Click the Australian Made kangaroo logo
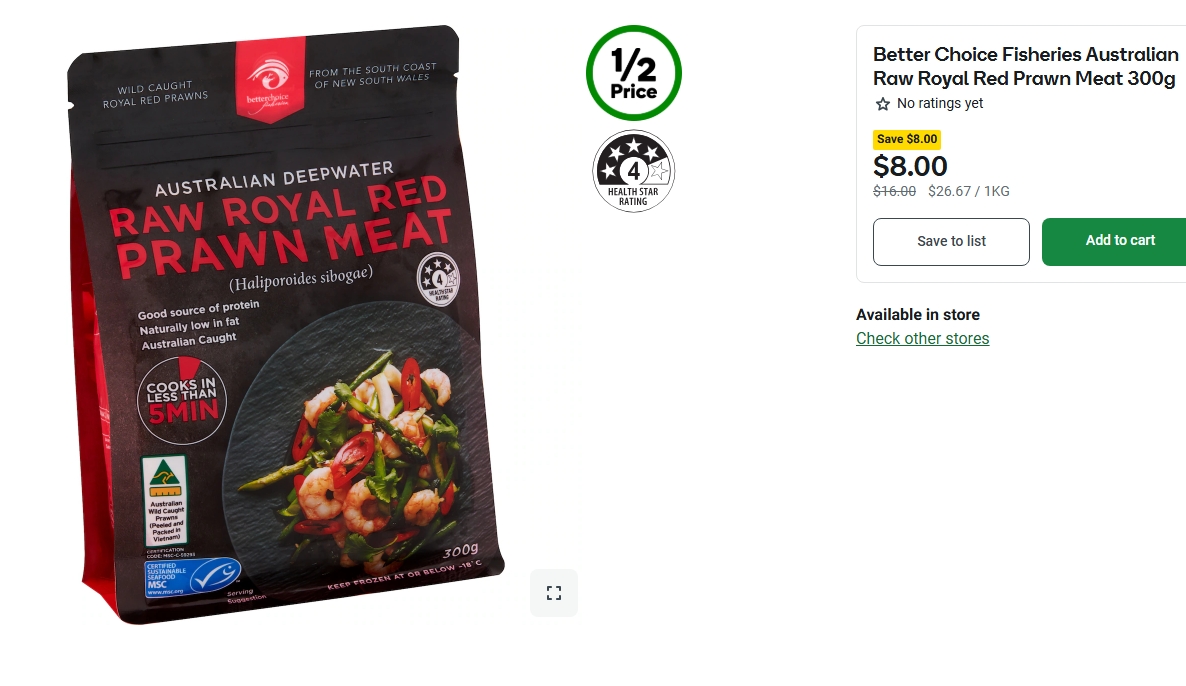The image size is (1186, 686). click(x=165, y=500)
